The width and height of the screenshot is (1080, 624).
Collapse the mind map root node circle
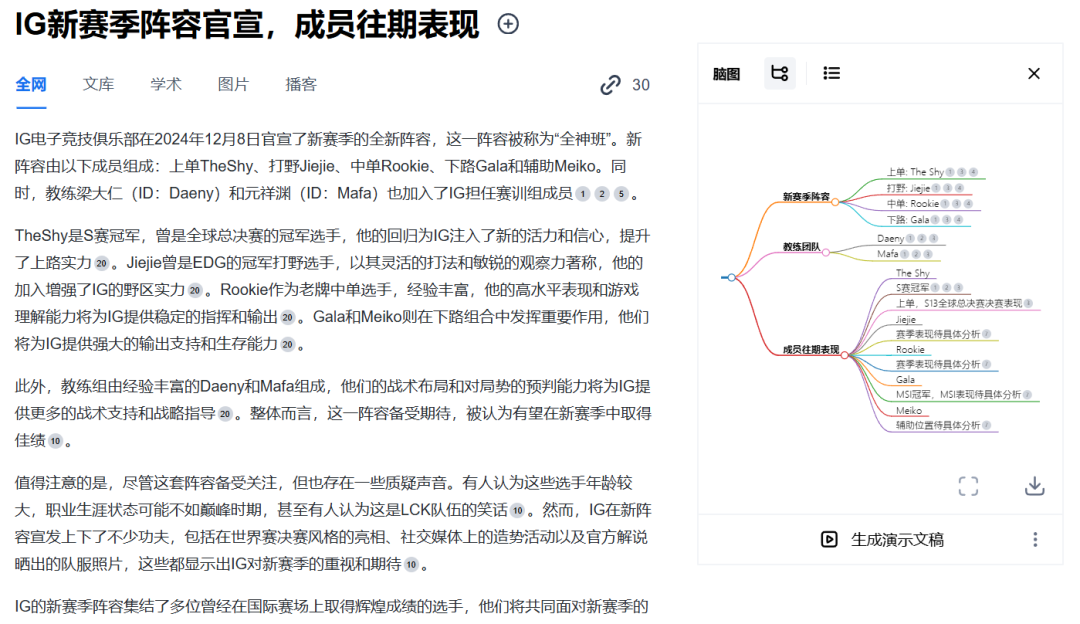(x=731, y=278)
